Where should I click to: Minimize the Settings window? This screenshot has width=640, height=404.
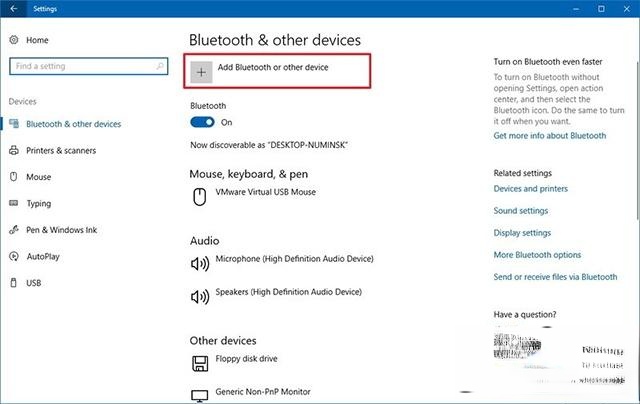click(576, 9)
